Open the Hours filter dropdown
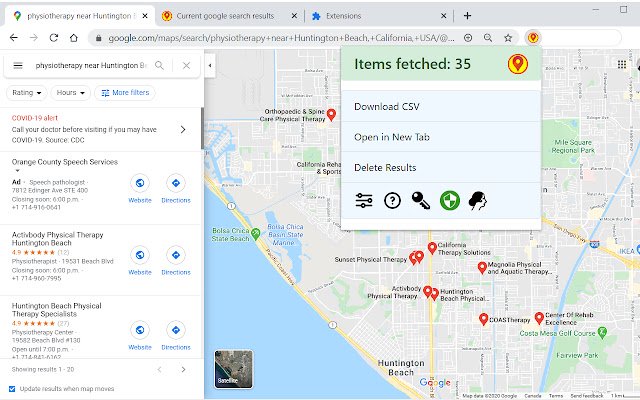 pyautogui.click(x=71, y=93)
